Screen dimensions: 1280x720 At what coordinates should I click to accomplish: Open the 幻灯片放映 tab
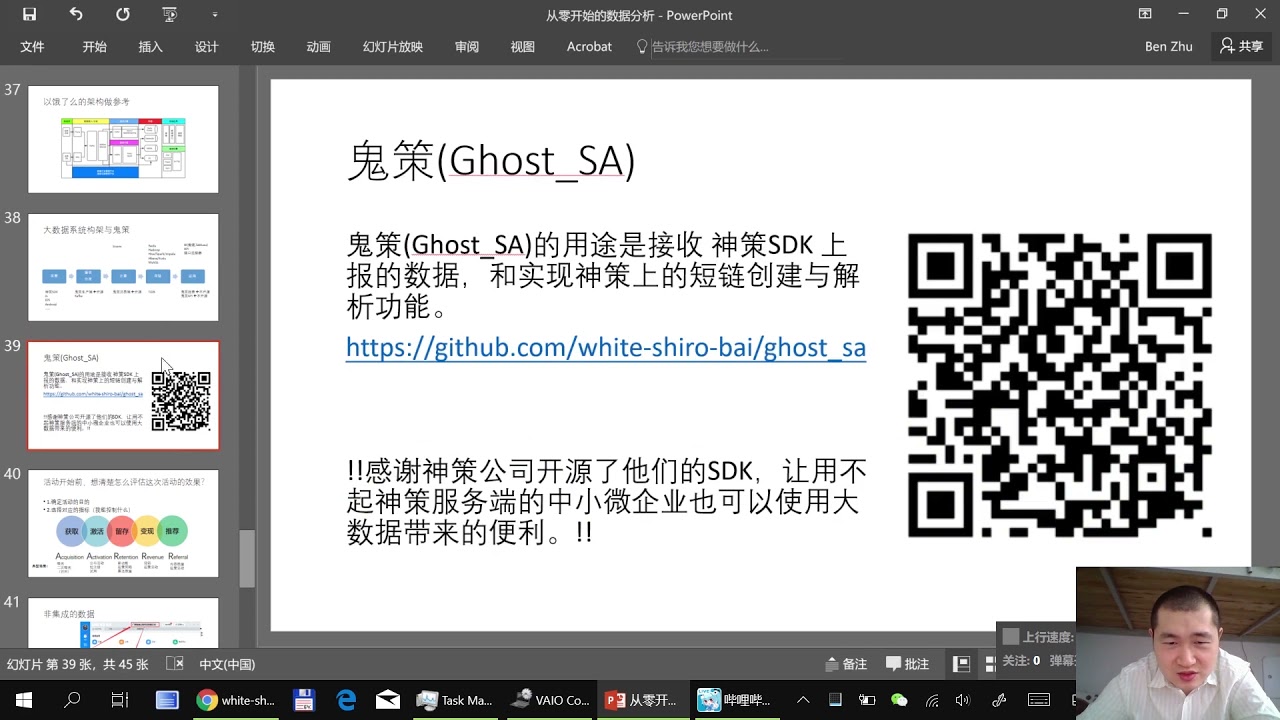tap(393, 46)
